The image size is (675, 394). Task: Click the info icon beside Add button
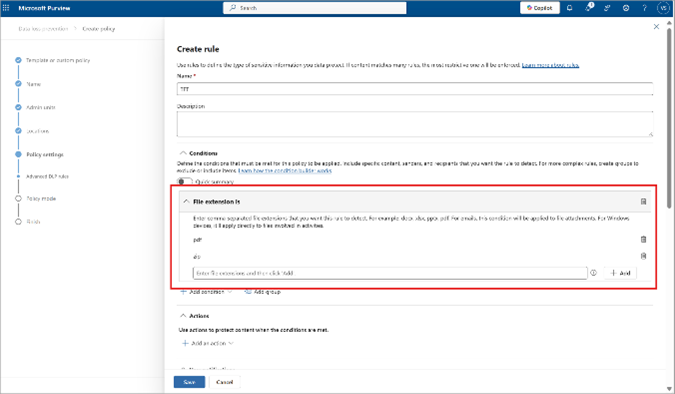coord(593,273)
